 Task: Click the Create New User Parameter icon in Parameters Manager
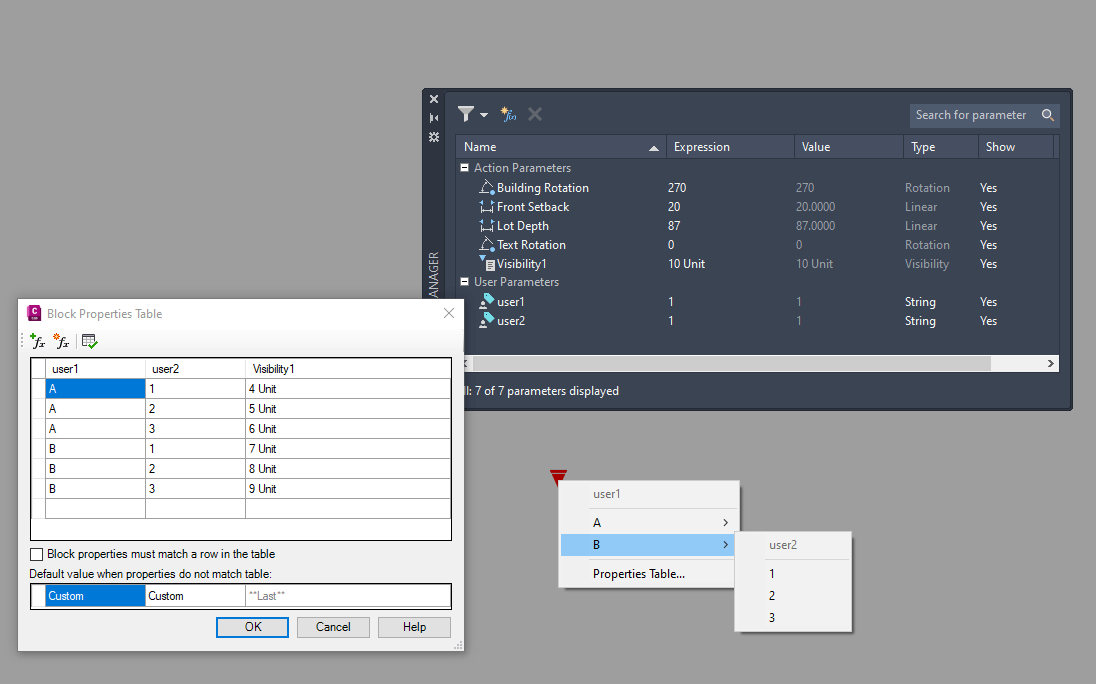tap(508, 114)
